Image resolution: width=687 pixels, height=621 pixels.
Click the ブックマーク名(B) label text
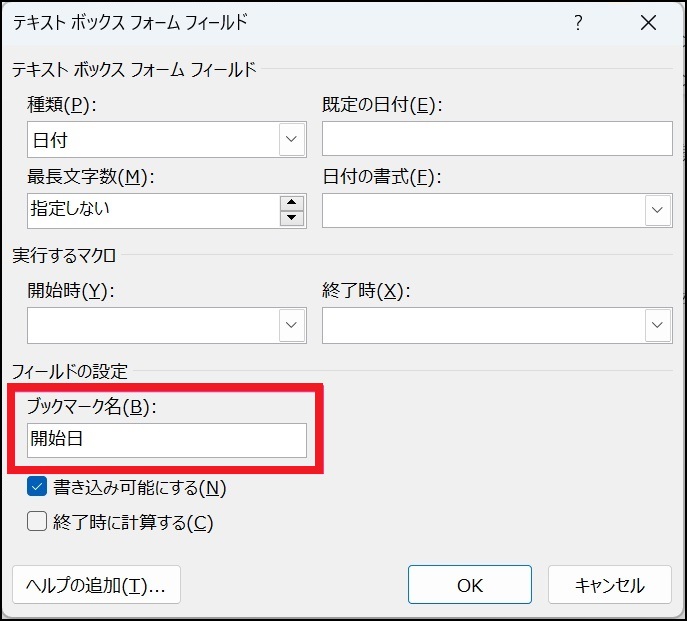click(92, 407)
